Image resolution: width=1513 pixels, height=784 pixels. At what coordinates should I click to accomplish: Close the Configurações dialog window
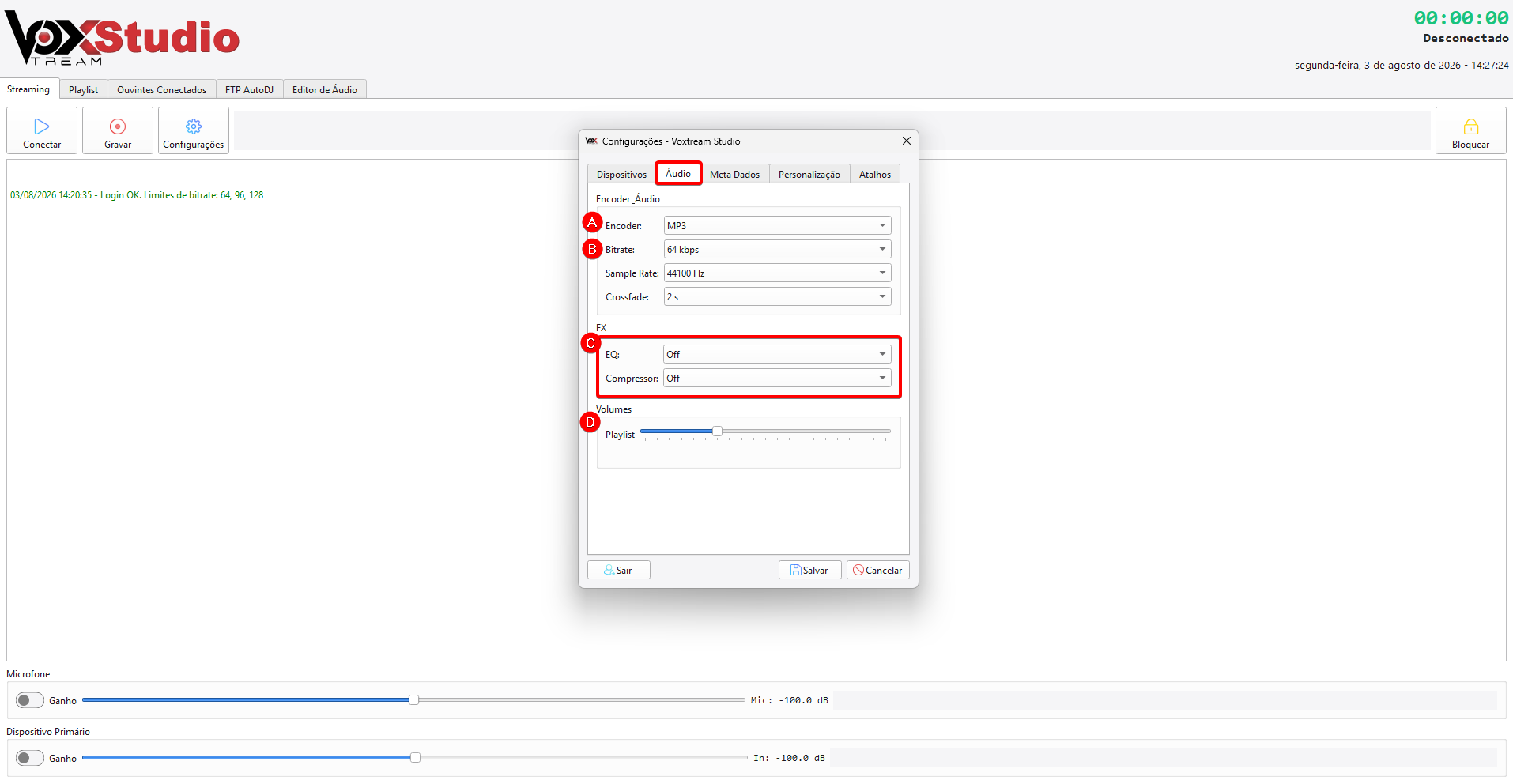907,141
